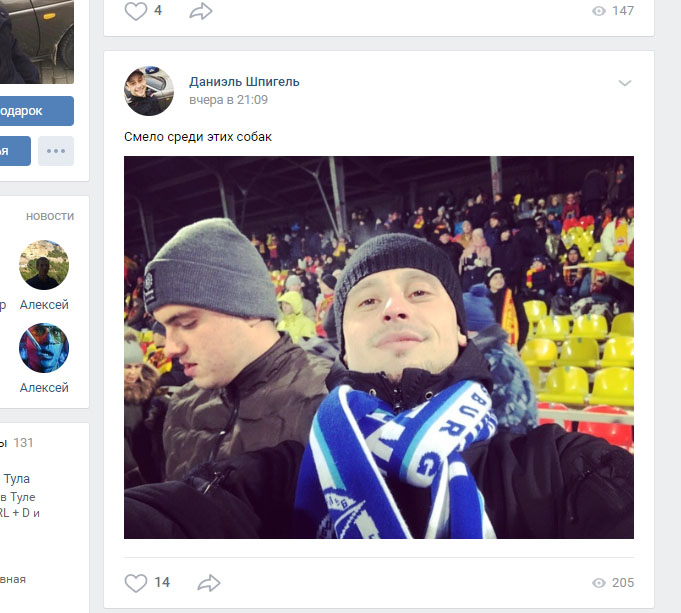Viewport: 681px width, 613px height.
Task: Open the post timestamp 'вчера в 21:09'
Action: (228, 100)
